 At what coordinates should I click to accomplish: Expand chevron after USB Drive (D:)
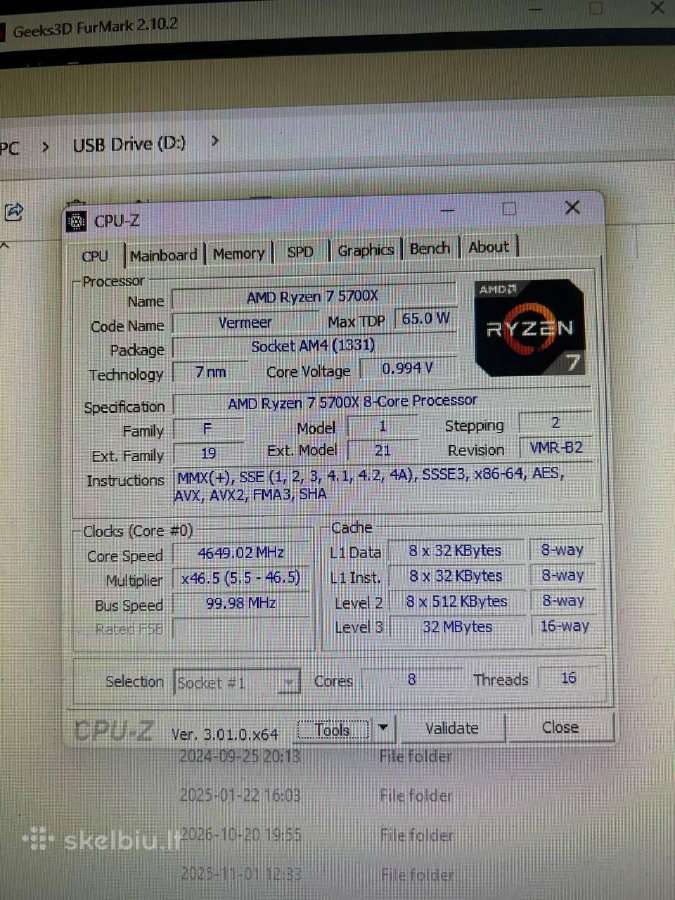coord(215,140)
